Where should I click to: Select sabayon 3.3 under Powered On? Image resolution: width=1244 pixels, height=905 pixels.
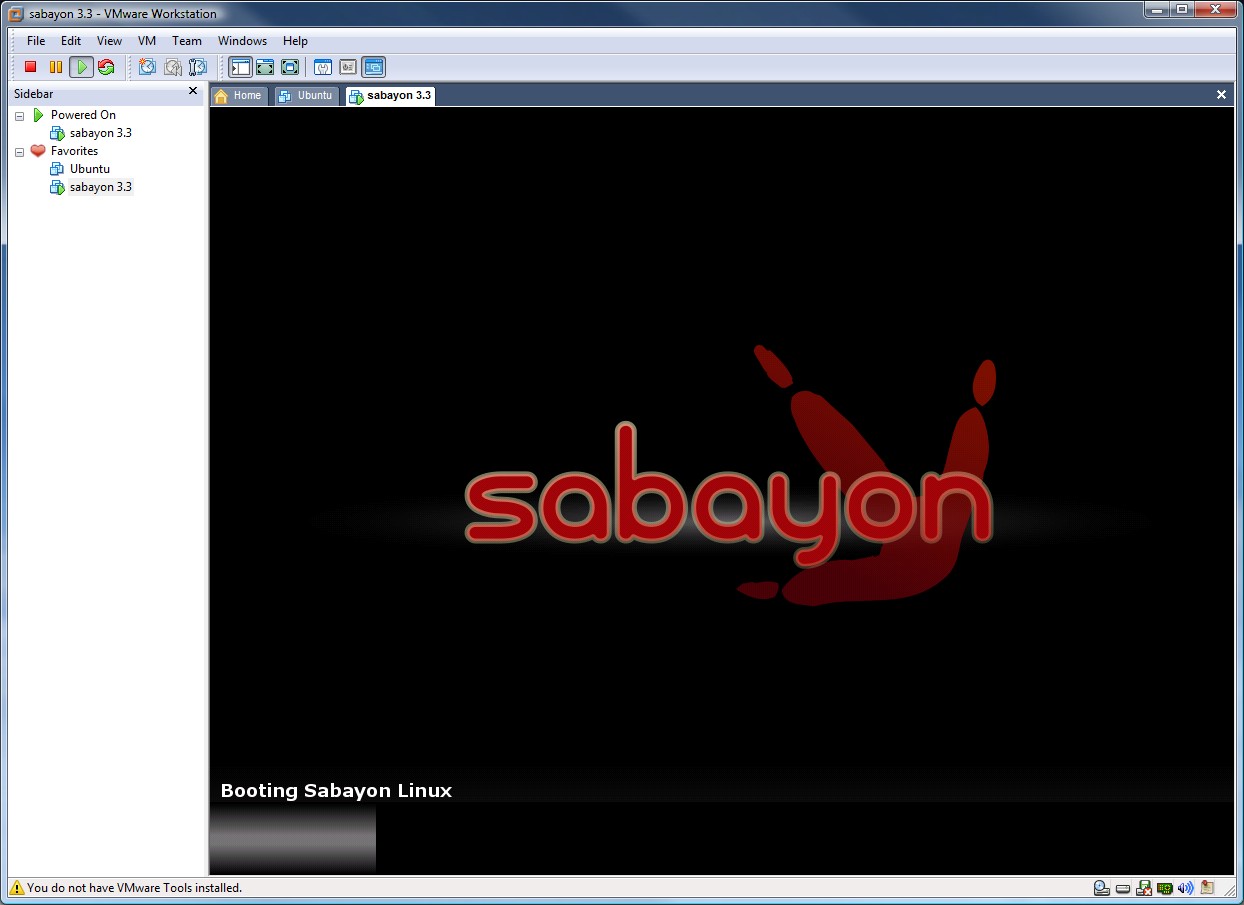tap(100, 133)
